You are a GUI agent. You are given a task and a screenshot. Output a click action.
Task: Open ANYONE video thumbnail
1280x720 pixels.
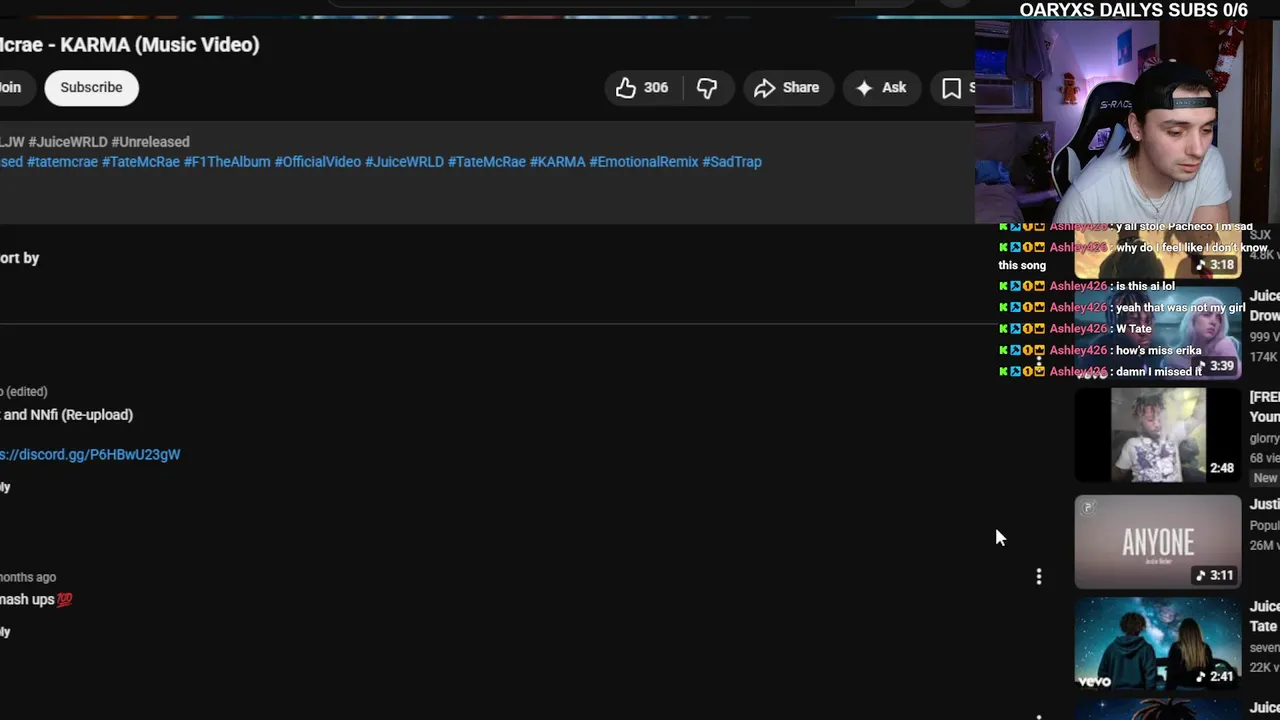[x=1158, y=542]
